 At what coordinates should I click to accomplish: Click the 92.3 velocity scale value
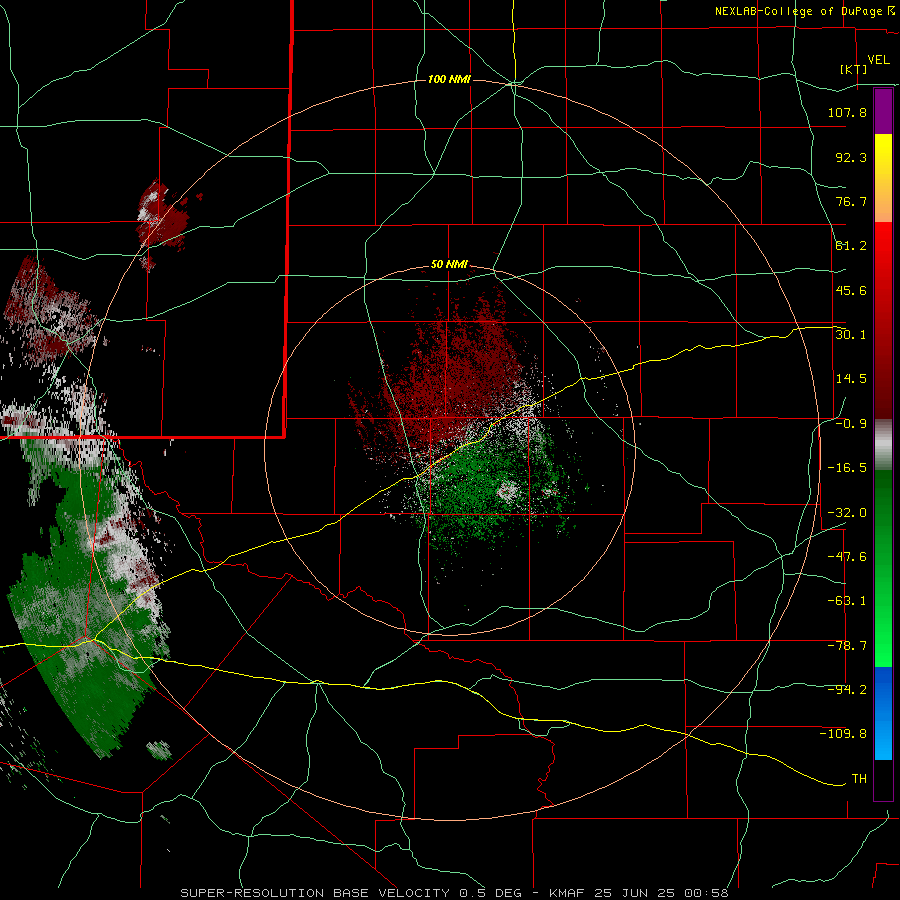click(851, 157)
